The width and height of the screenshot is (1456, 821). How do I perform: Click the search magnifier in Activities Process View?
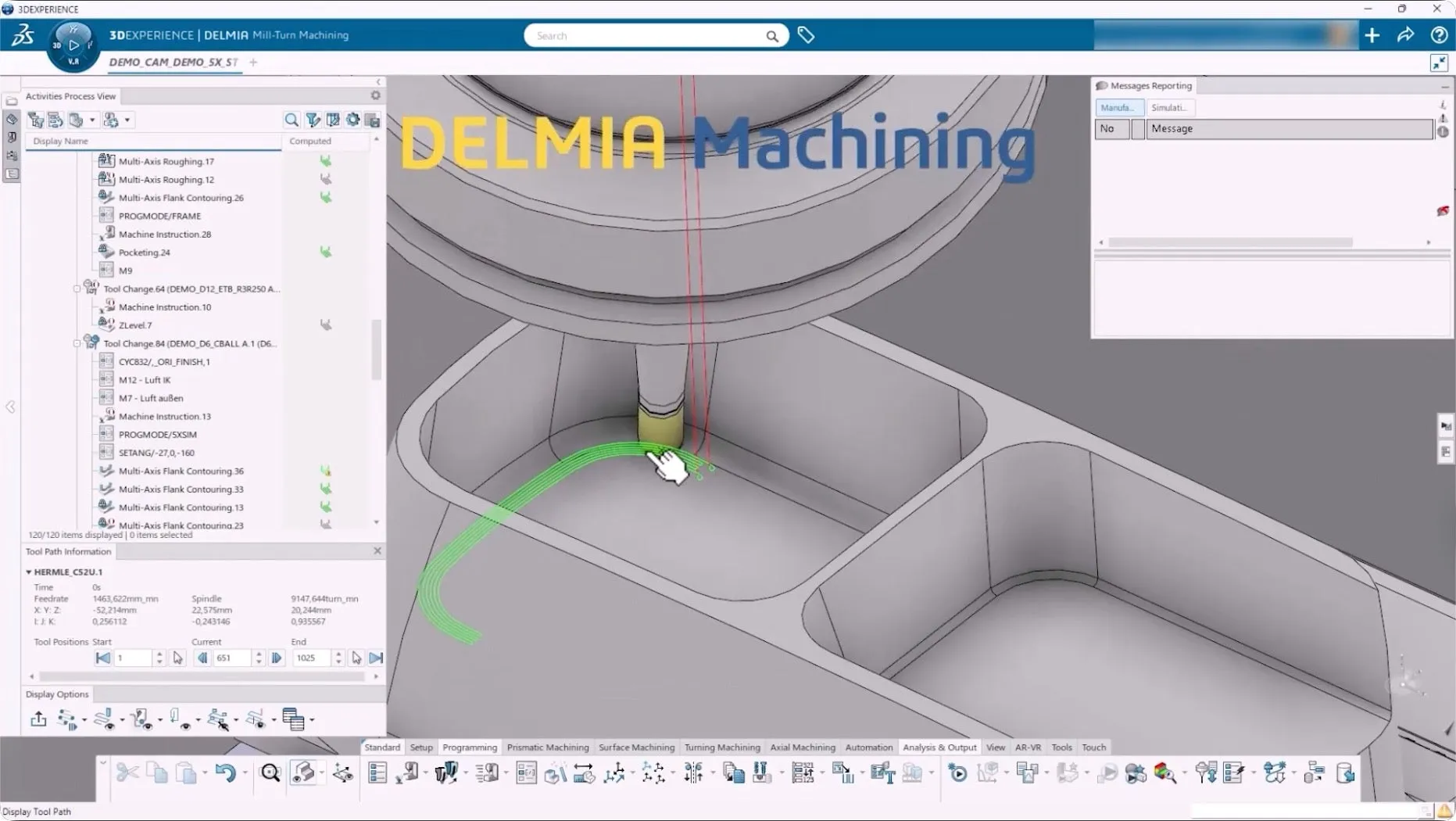point(292,120)
